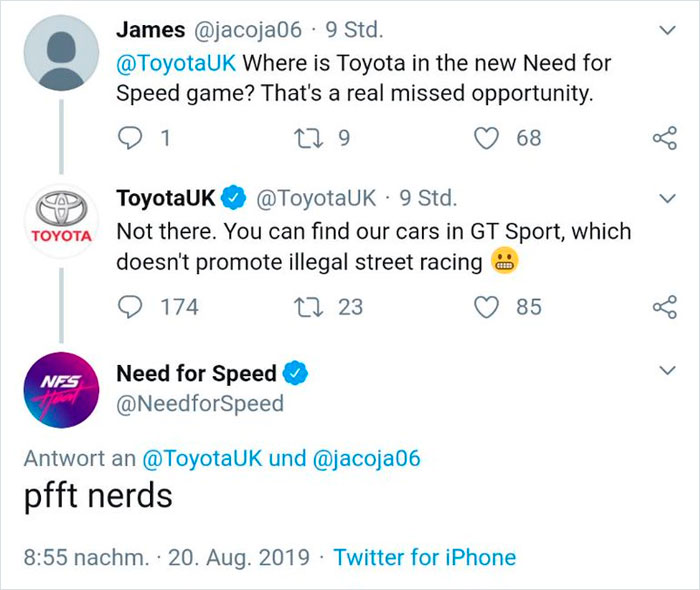Like ToyotaUK's tweet with 85 likes
Viewport: 700px width, 590px height.
click(487, 307)
